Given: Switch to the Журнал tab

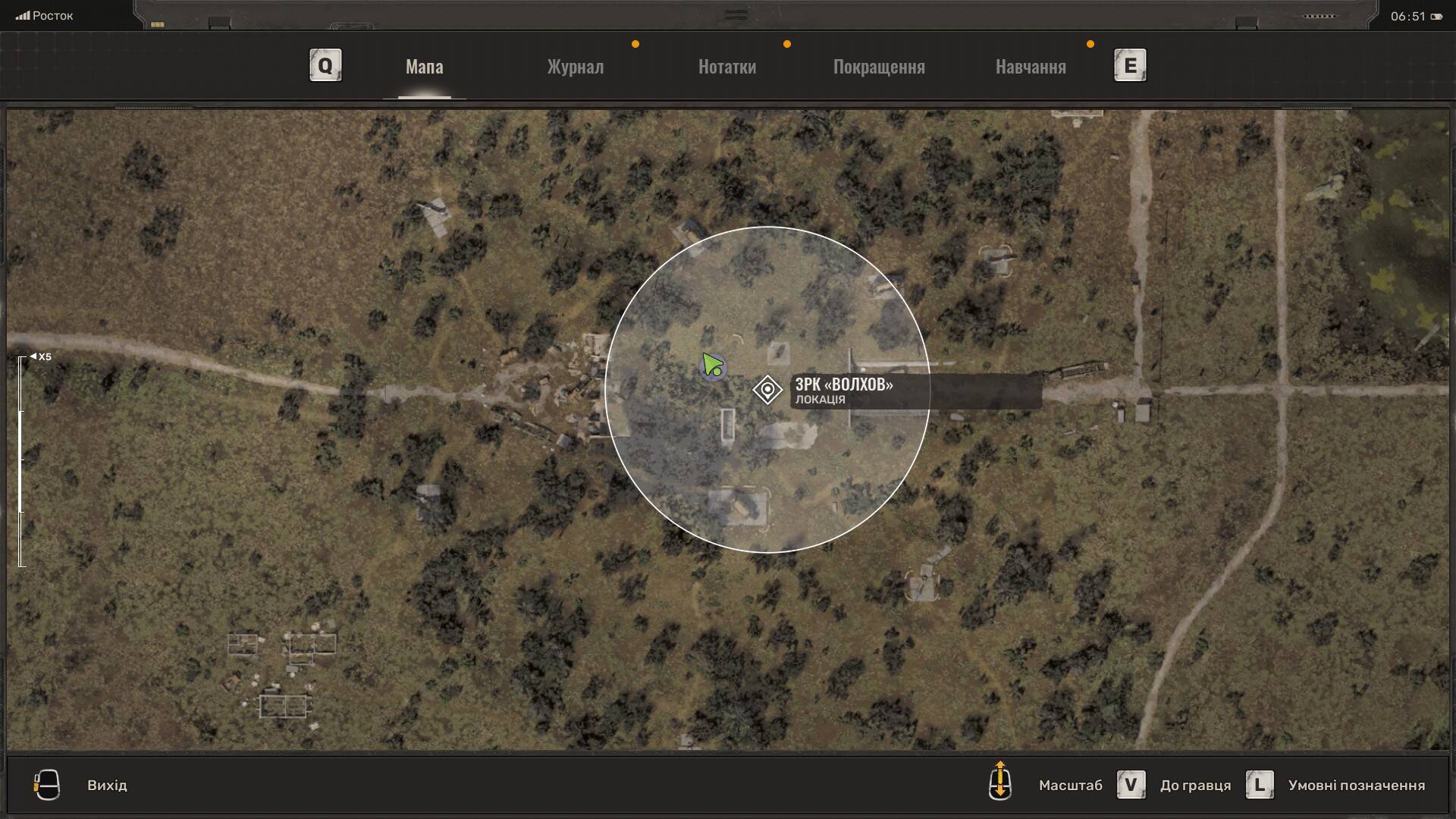Looking at the screenshot, I should point(576,67).
